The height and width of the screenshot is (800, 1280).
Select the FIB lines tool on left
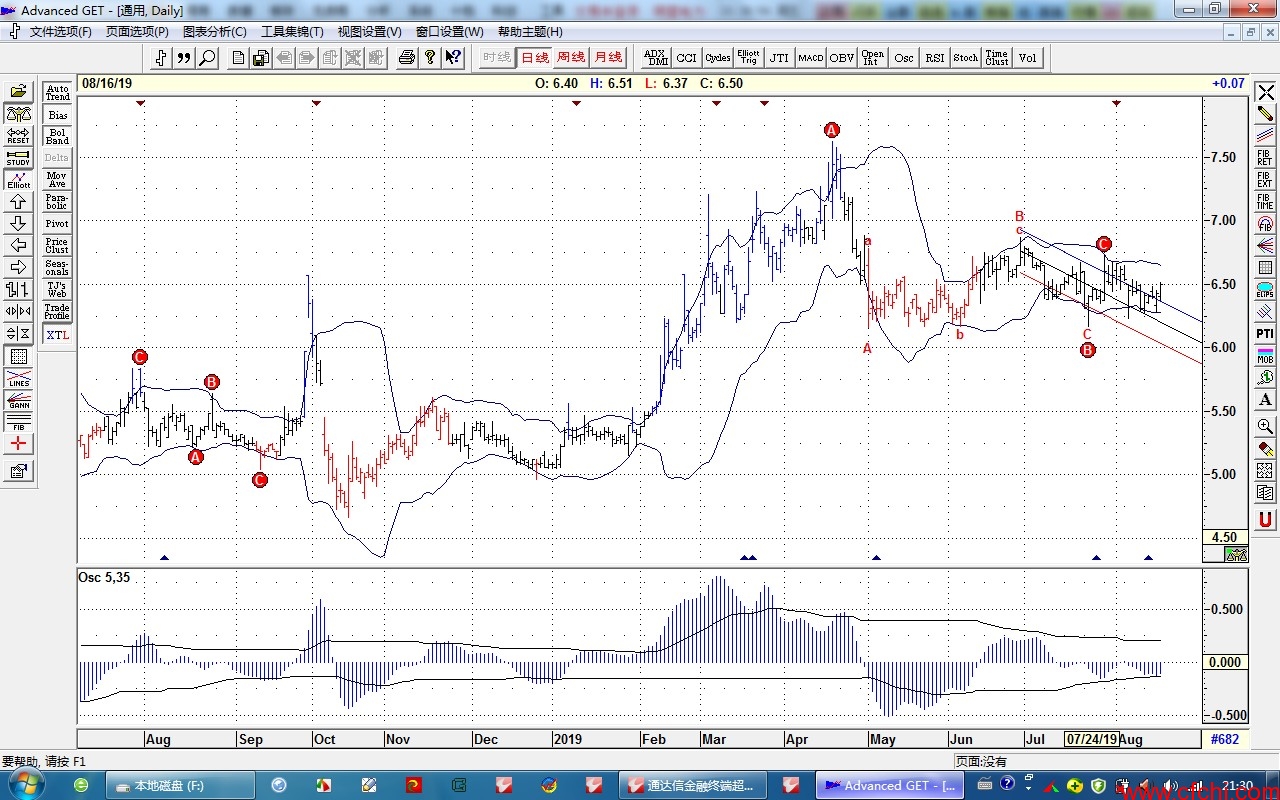18,422
